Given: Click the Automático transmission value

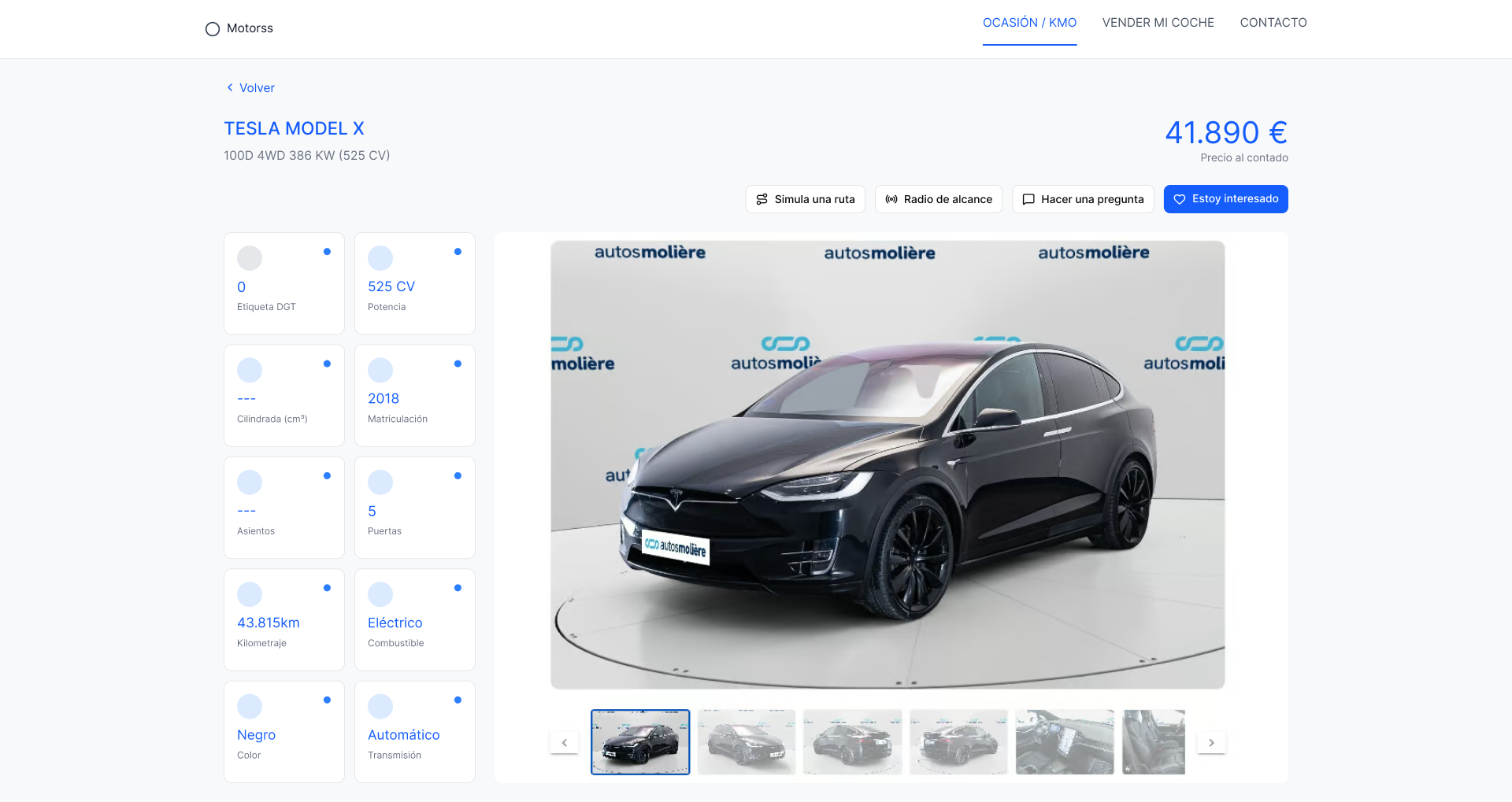Looking at the screenshot, I should (x=404, y=735).
